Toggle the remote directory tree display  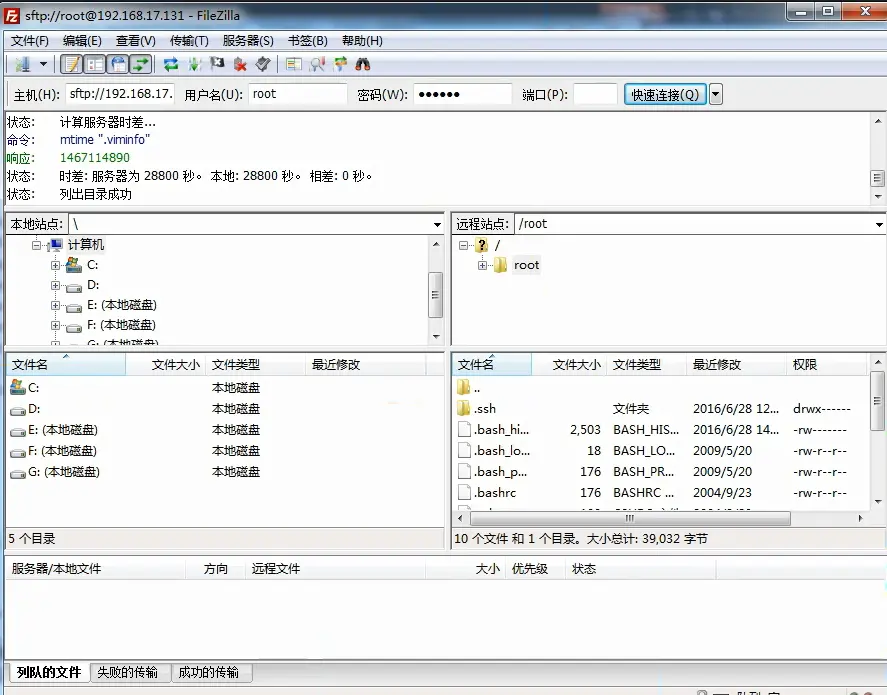[x=118, y=64]
